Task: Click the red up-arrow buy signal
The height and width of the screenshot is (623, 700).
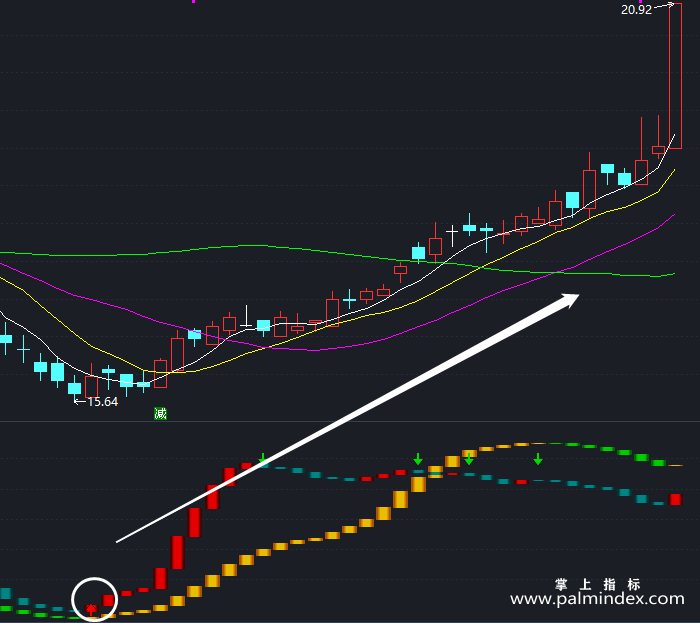Action: (x=91, y=609)
